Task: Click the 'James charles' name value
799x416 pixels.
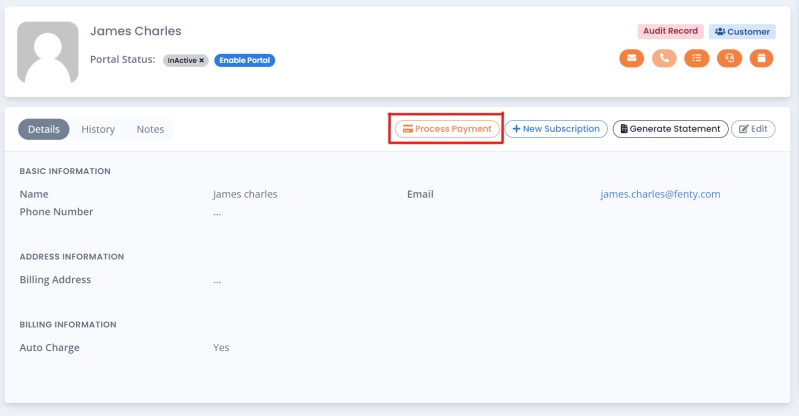Action: [245, 194]
